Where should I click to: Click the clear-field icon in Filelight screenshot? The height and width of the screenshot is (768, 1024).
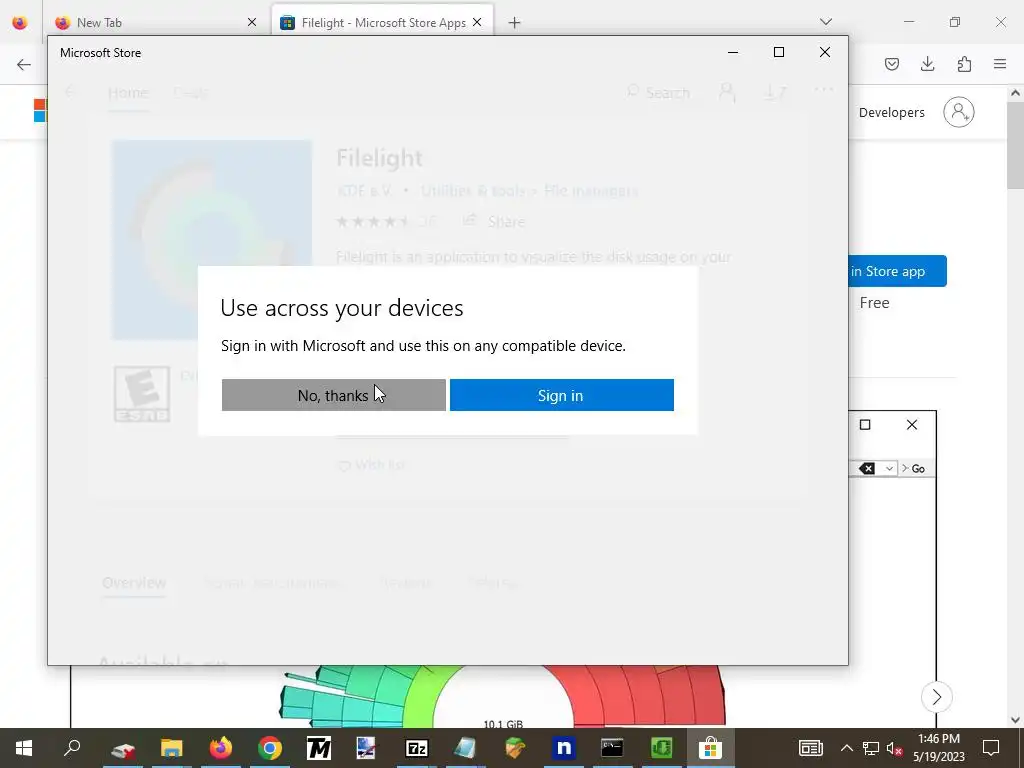click(x=867, y=468)
